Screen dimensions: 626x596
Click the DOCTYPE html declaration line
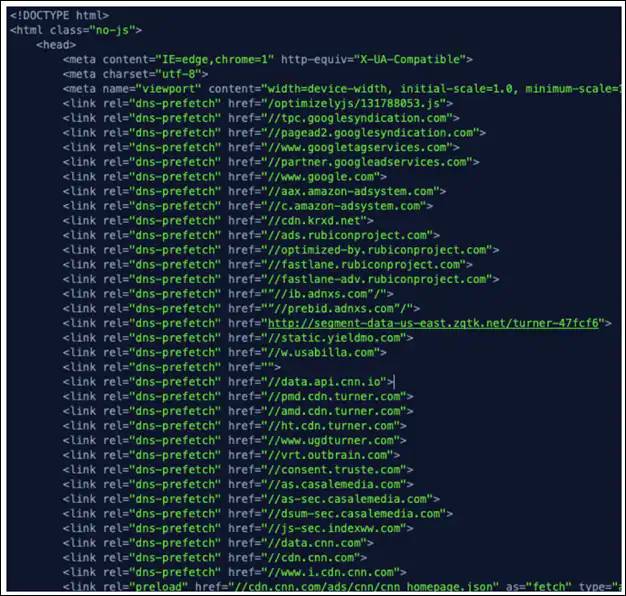click(61, 16)
